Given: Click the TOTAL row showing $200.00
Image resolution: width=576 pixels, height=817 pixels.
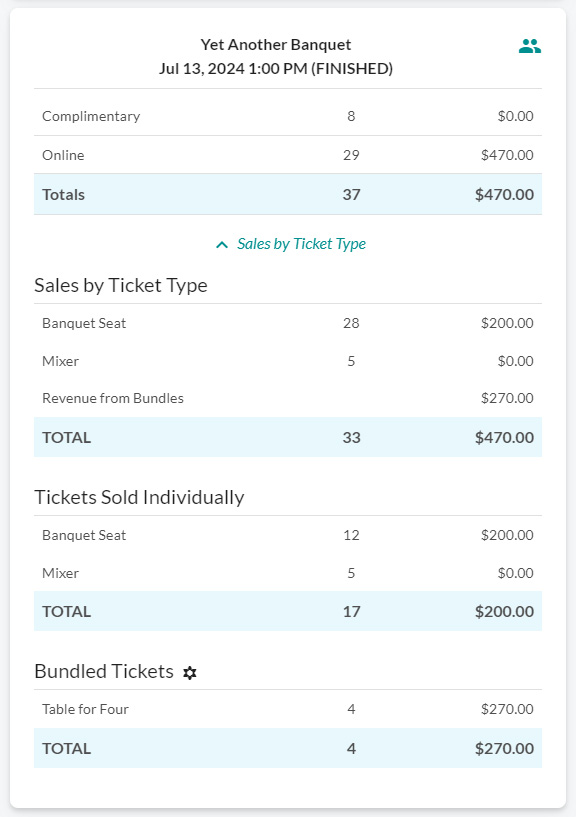Looking at the screenshot, I should click(288, 611).
